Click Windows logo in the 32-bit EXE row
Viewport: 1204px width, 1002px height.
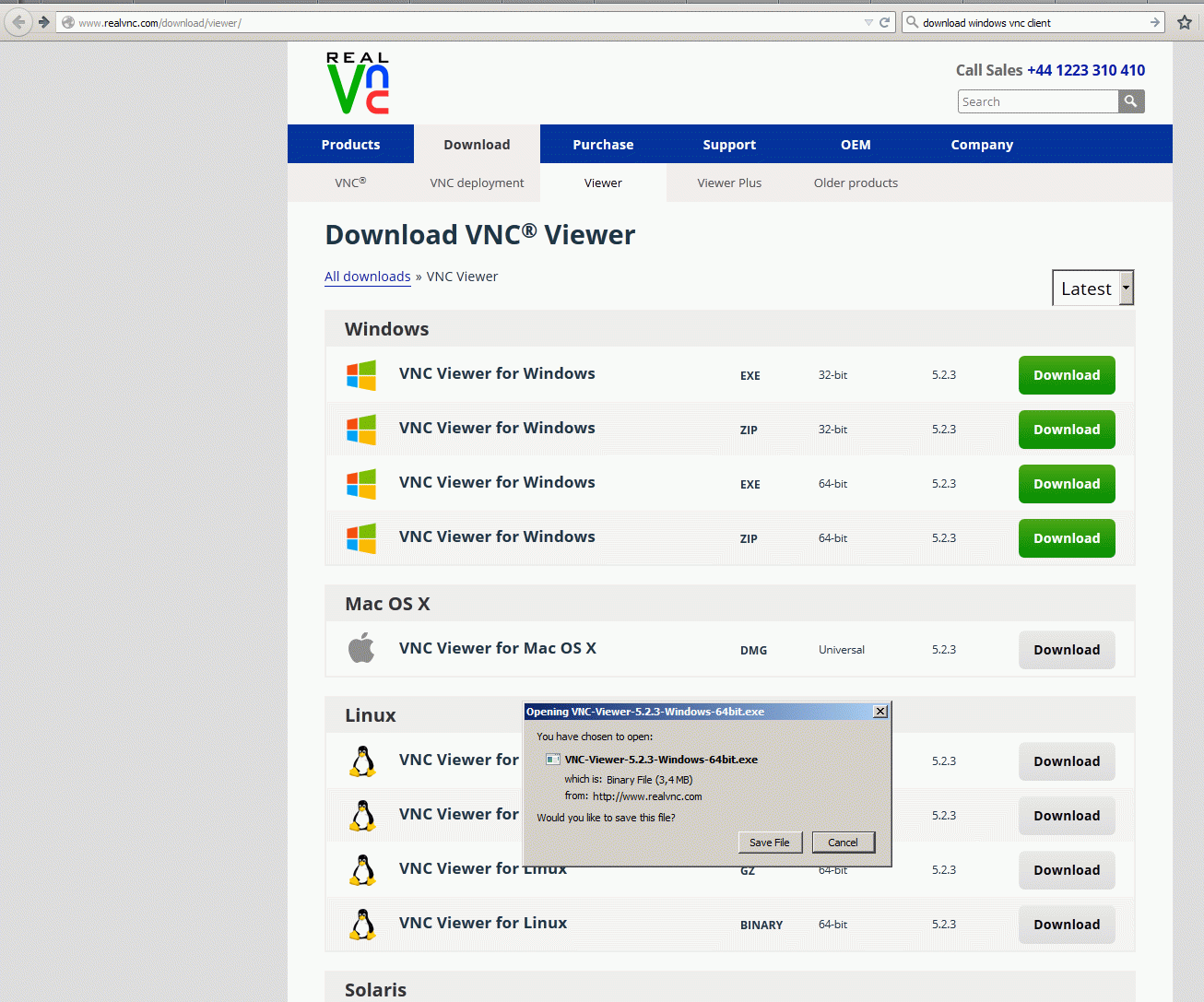(361, 375)
